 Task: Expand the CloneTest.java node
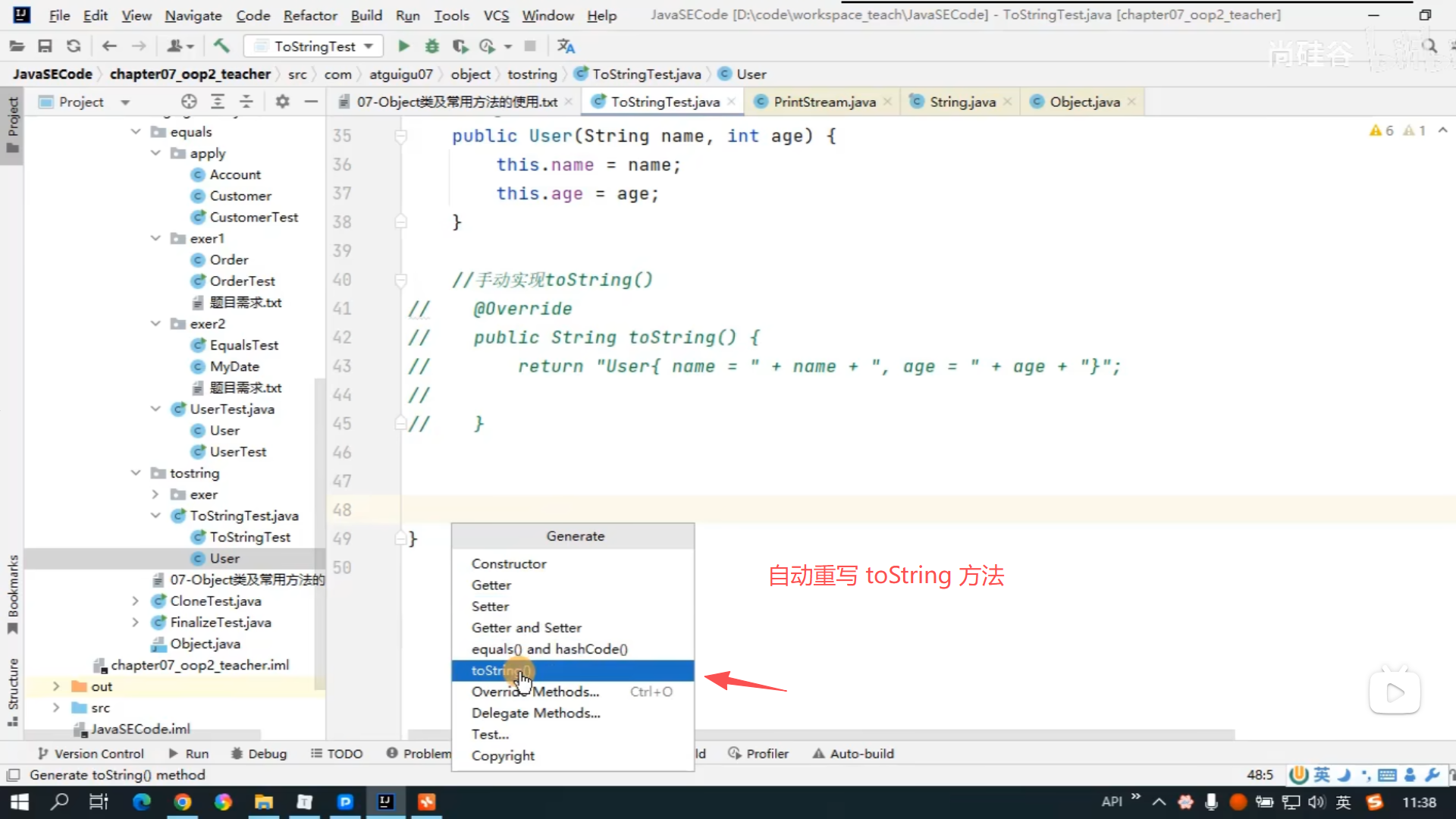136,601
